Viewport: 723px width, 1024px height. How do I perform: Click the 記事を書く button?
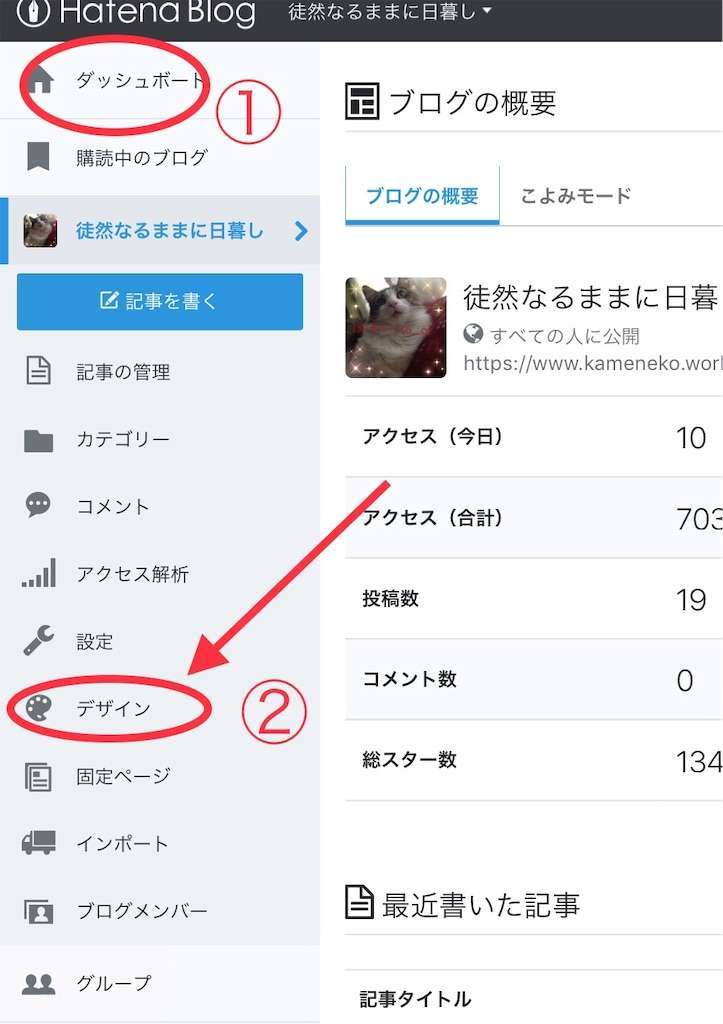pyautogui.click(x=160, y=301)
